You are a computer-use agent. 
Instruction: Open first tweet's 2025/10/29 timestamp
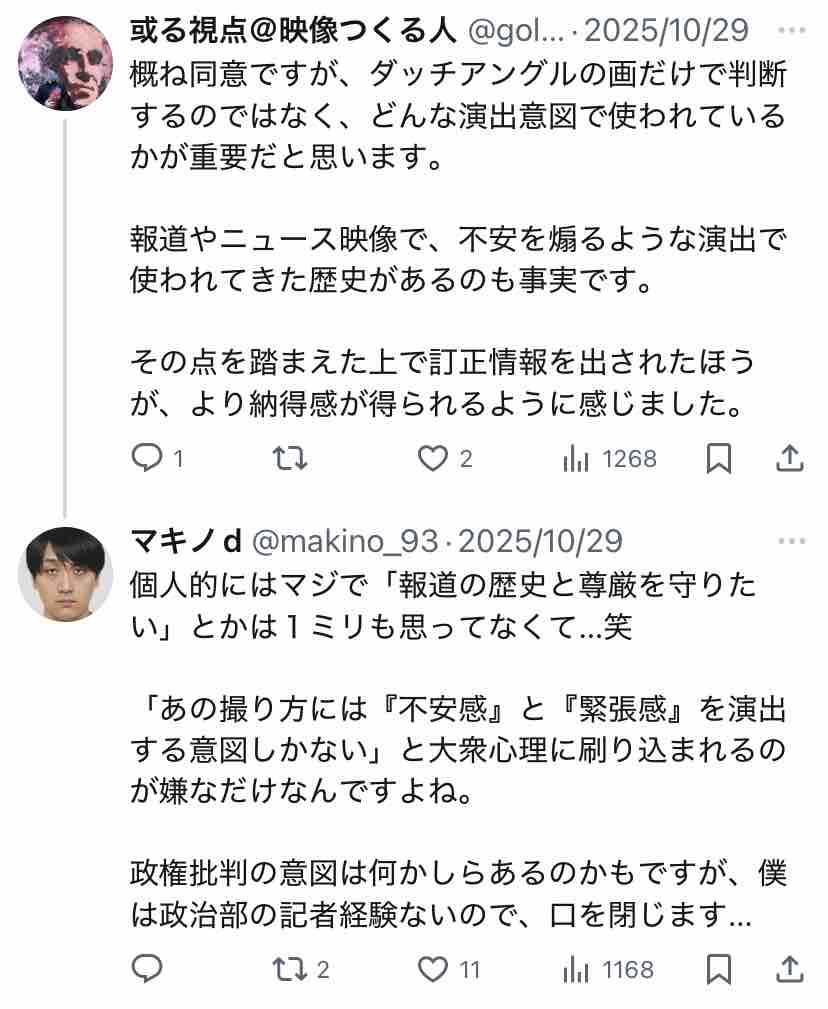666,30
